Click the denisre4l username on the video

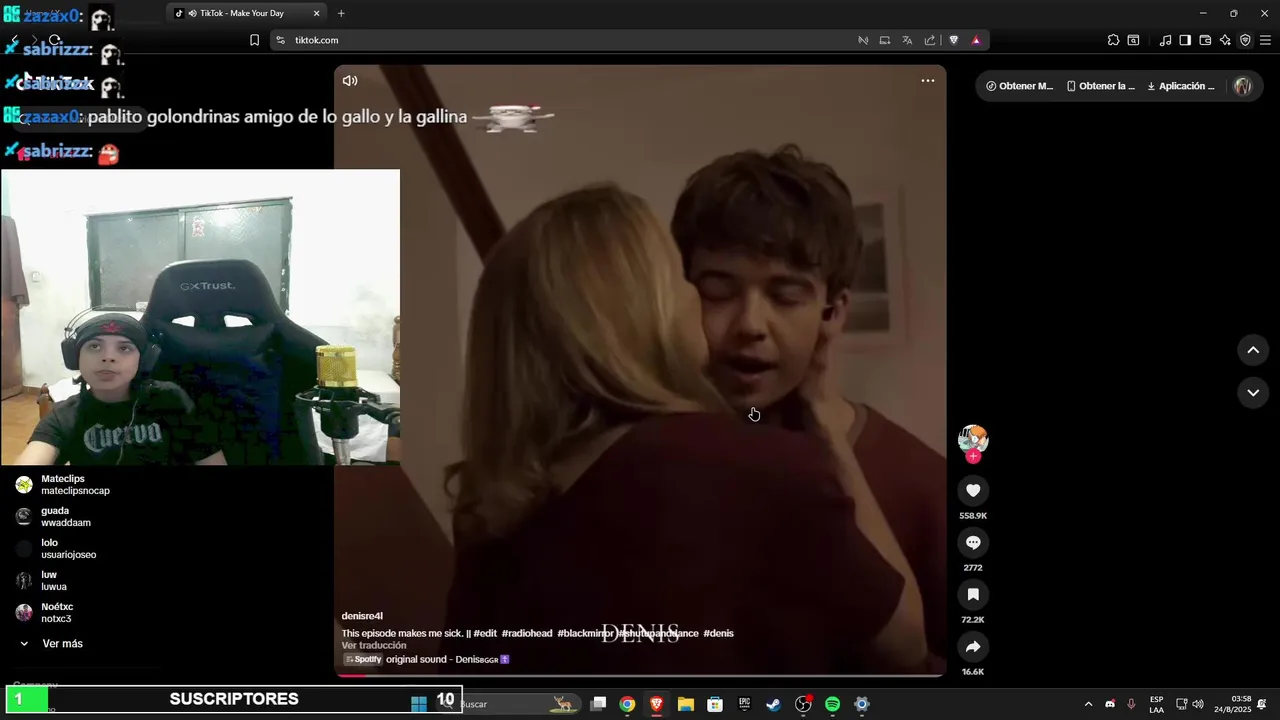pyautogui.click(x=362, y=616)
